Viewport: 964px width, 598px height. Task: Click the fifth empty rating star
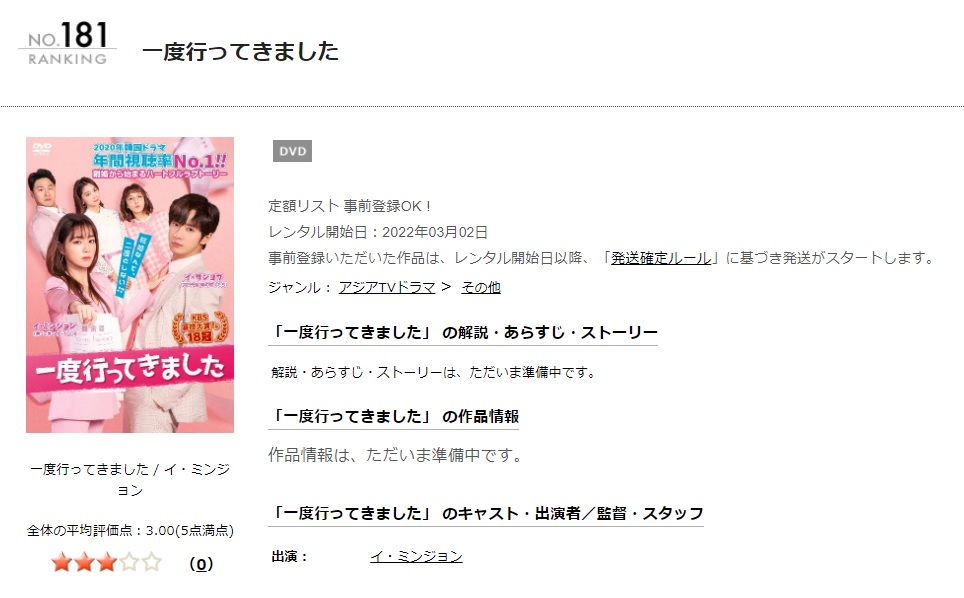pyautogui.click(x=151, y=562)
